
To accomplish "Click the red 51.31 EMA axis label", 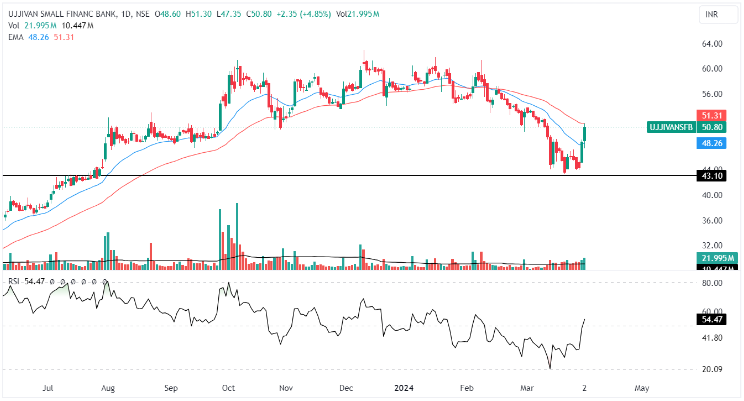I will click(x=713, y=115).
